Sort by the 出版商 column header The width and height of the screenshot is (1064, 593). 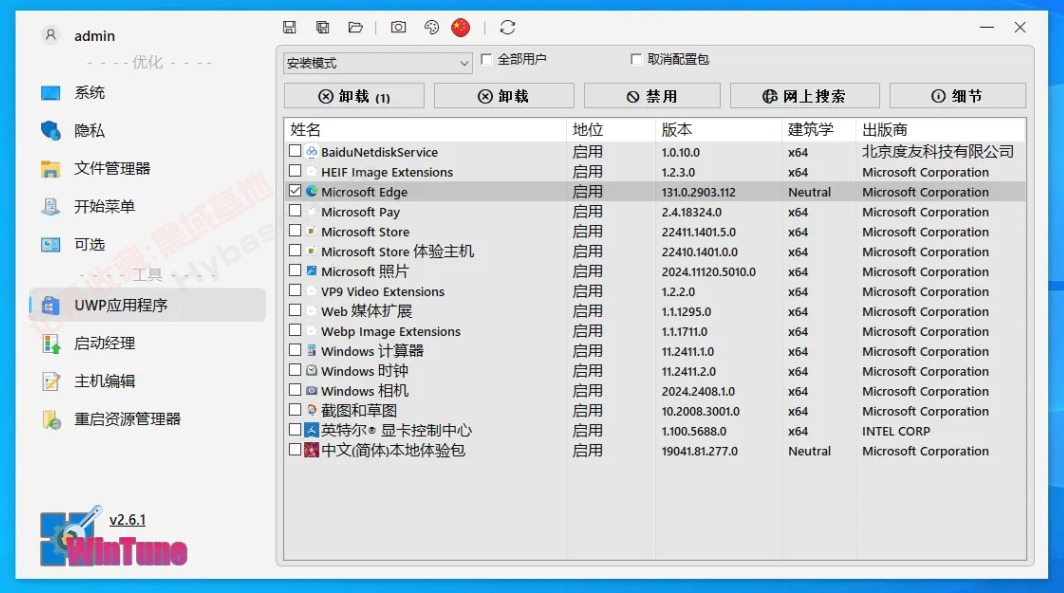coord(940,130)
